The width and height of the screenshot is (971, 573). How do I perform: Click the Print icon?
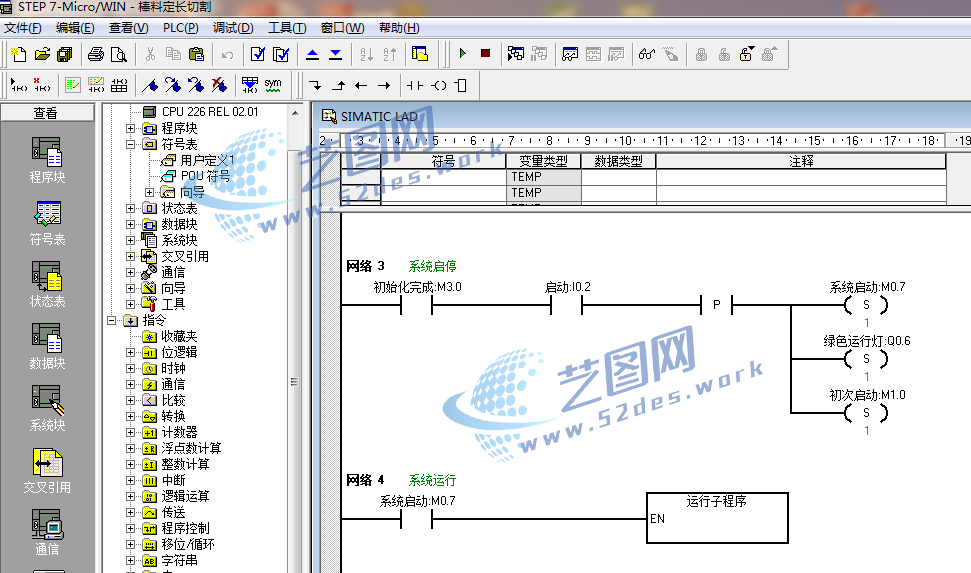point(95,55)
